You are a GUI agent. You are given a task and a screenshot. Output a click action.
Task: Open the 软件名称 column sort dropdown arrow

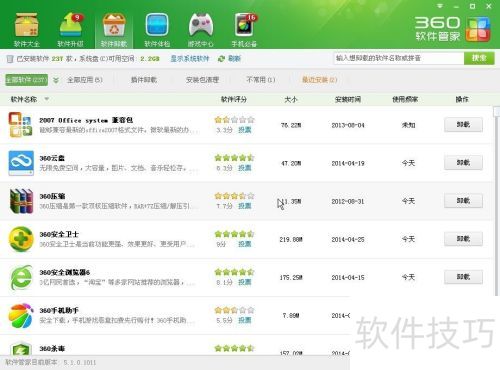47,99
